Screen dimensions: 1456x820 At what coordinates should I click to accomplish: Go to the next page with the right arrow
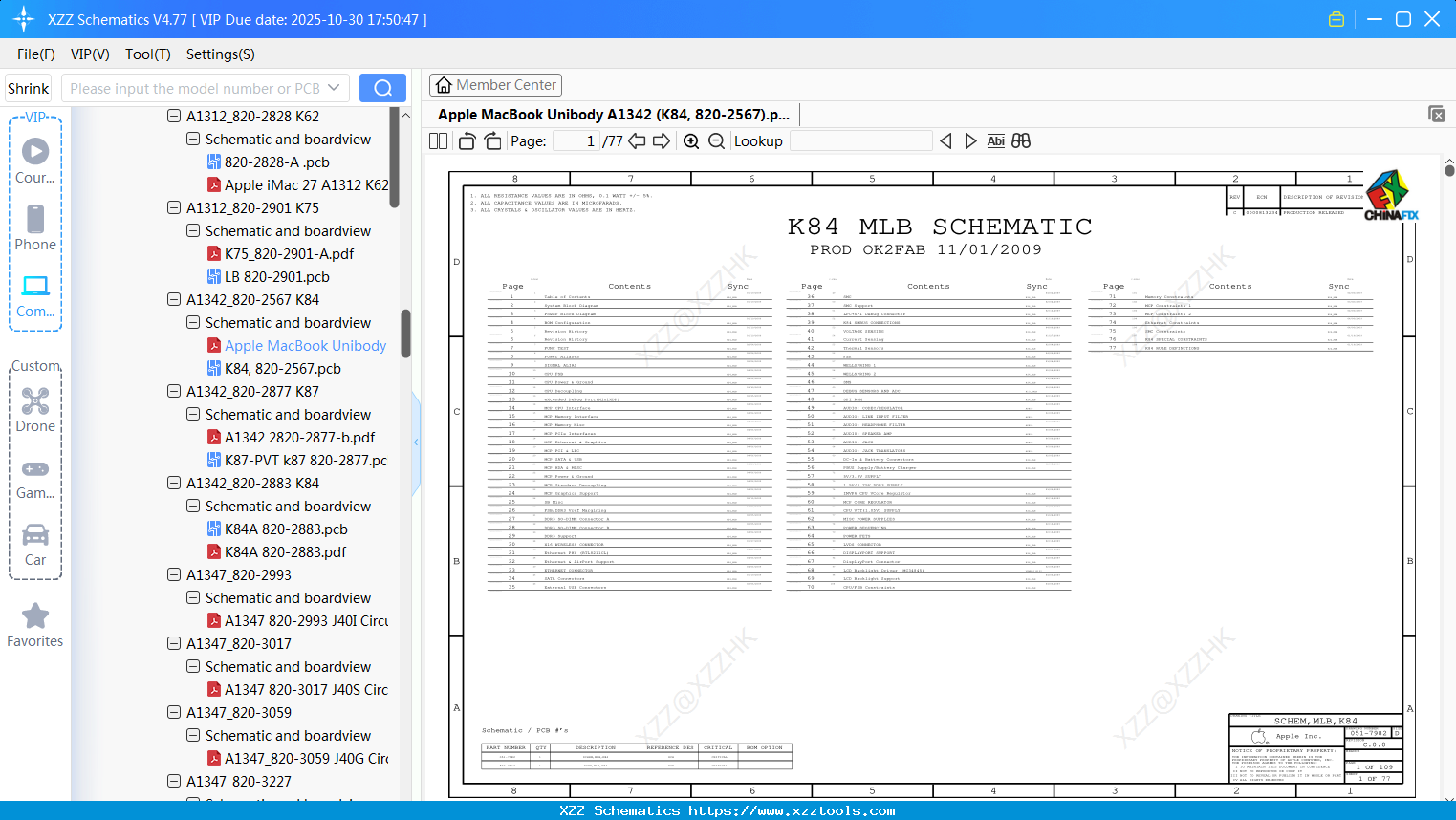click(x=662, y=140)
